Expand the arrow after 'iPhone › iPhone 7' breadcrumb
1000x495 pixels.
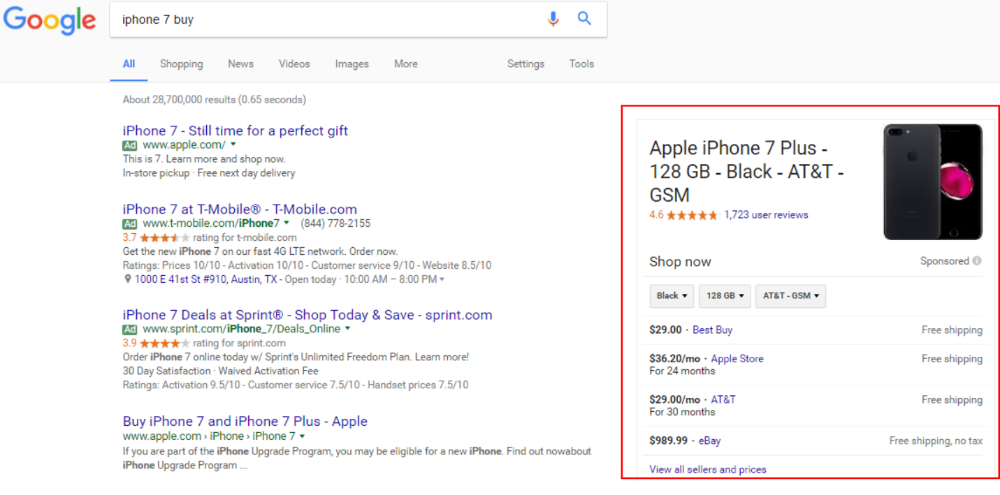click(302, 436)
